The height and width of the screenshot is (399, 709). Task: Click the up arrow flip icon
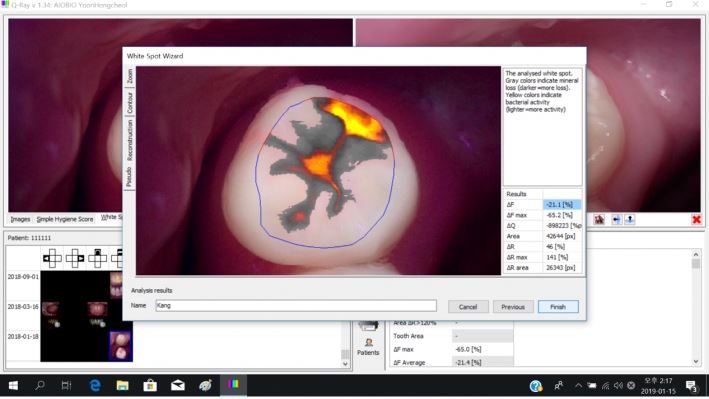pos(629,220)
